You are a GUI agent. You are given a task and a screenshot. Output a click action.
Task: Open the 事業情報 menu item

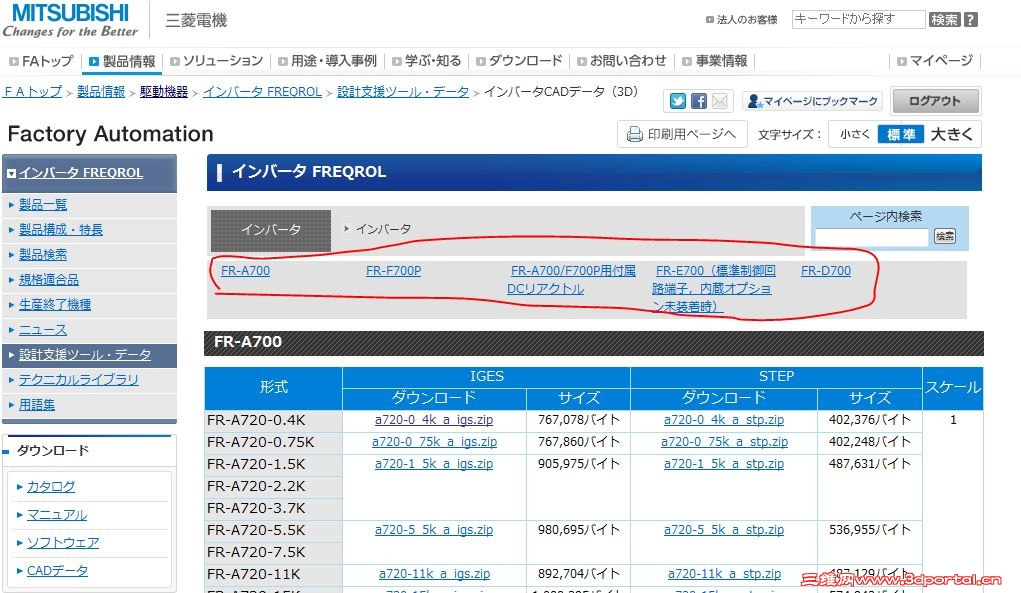click(715, 61)
